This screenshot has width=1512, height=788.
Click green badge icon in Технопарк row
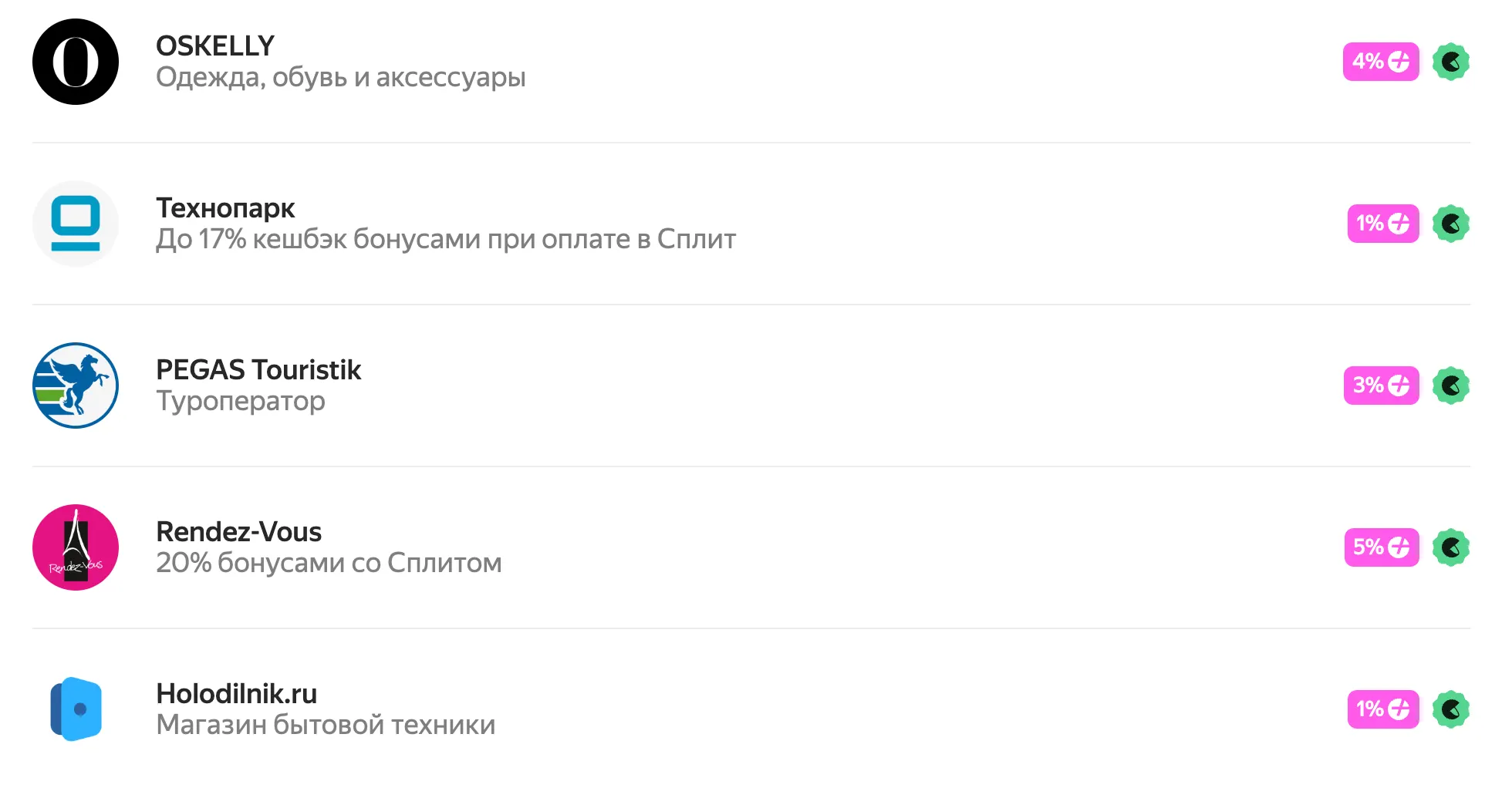click(1450, 224)
